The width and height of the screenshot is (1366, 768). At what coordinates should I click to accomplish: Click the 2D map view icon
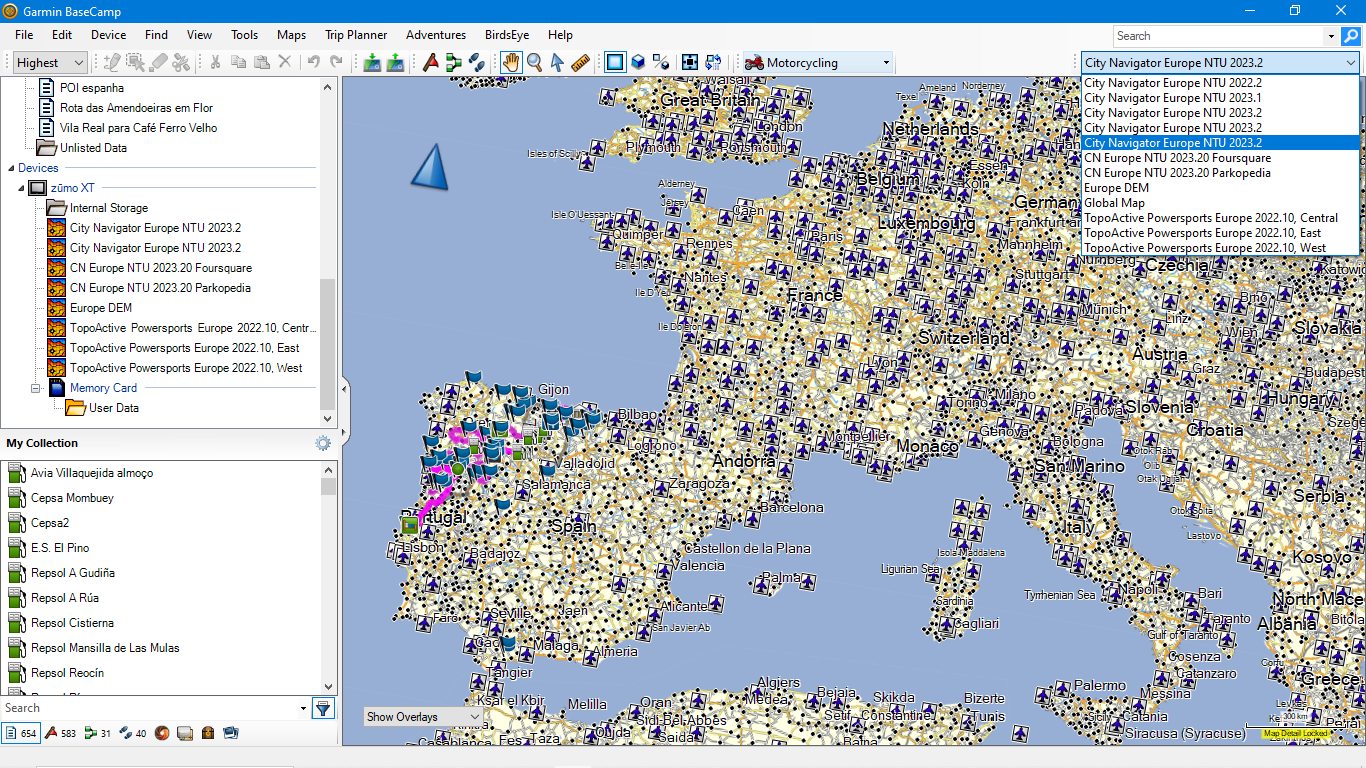pyautogui.click(x=614, y=62)
